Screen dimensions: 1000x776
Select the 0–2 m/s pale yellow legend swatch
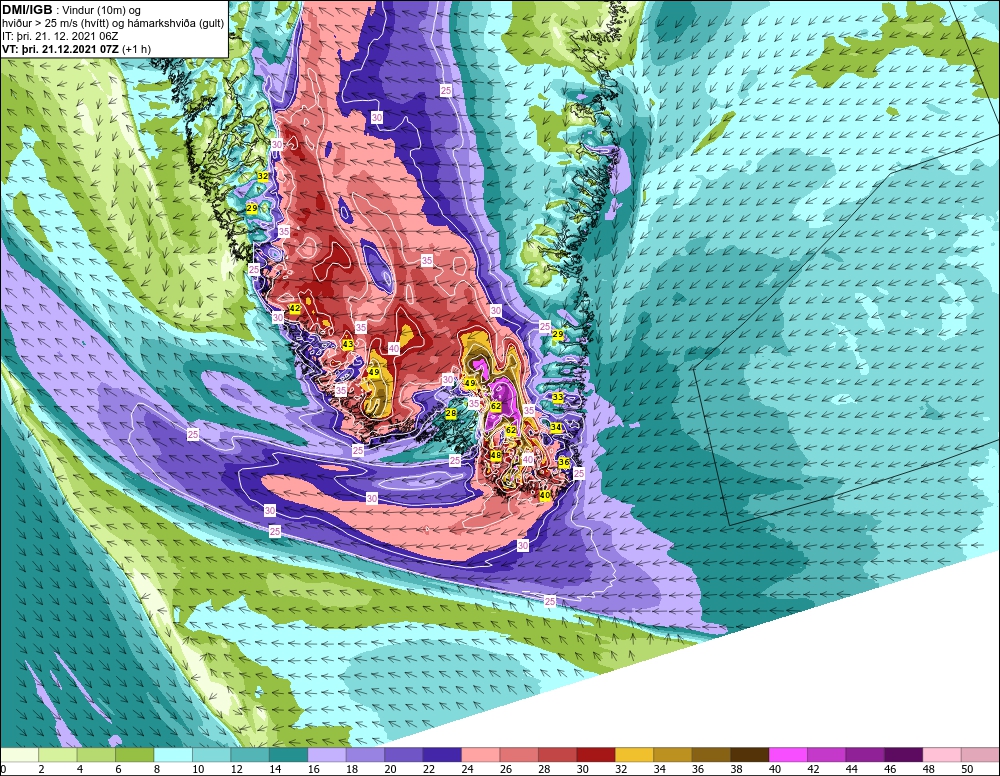tap(19, 755)
